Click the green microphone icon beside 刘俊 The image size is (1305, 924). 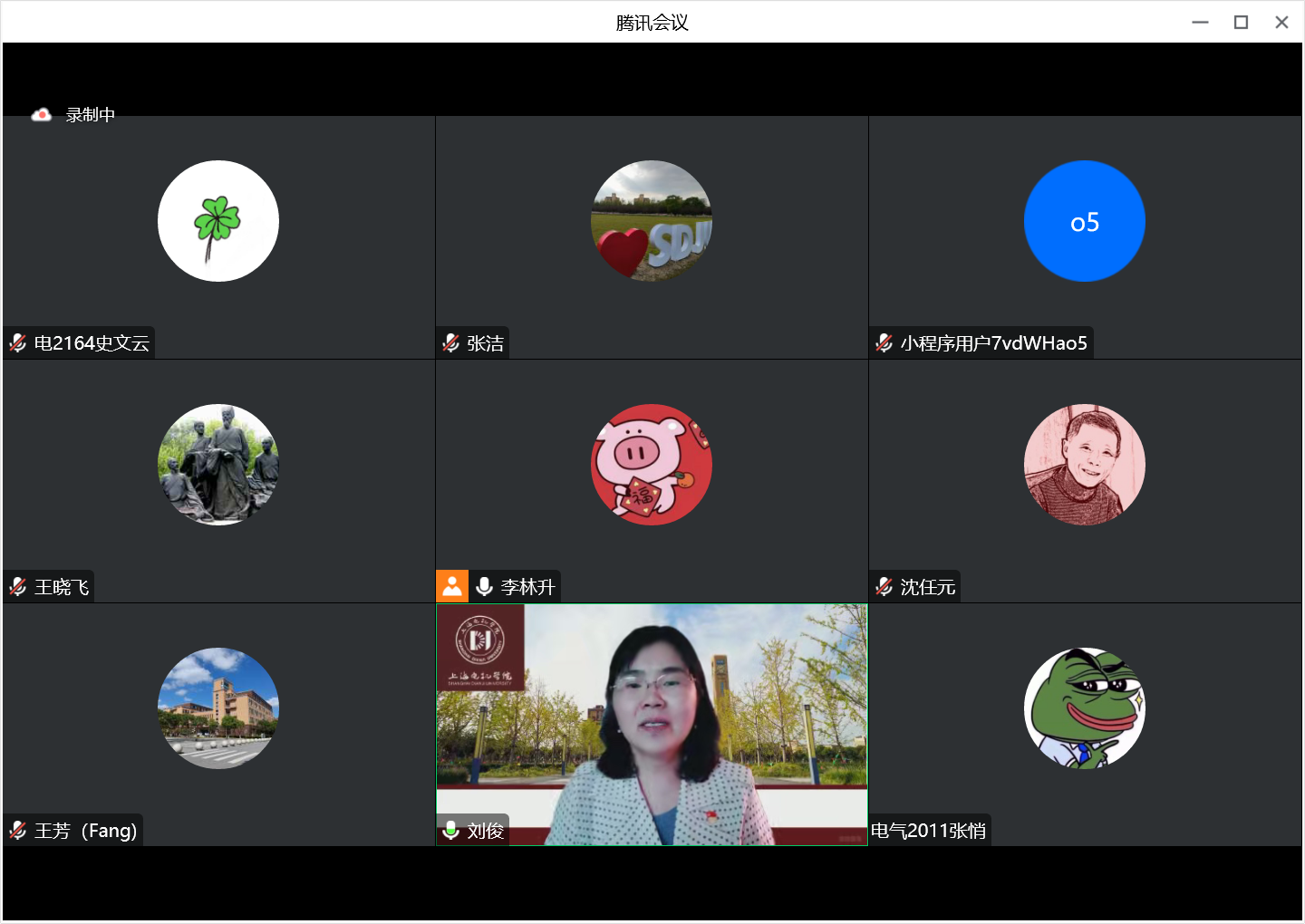coord(451,831)
